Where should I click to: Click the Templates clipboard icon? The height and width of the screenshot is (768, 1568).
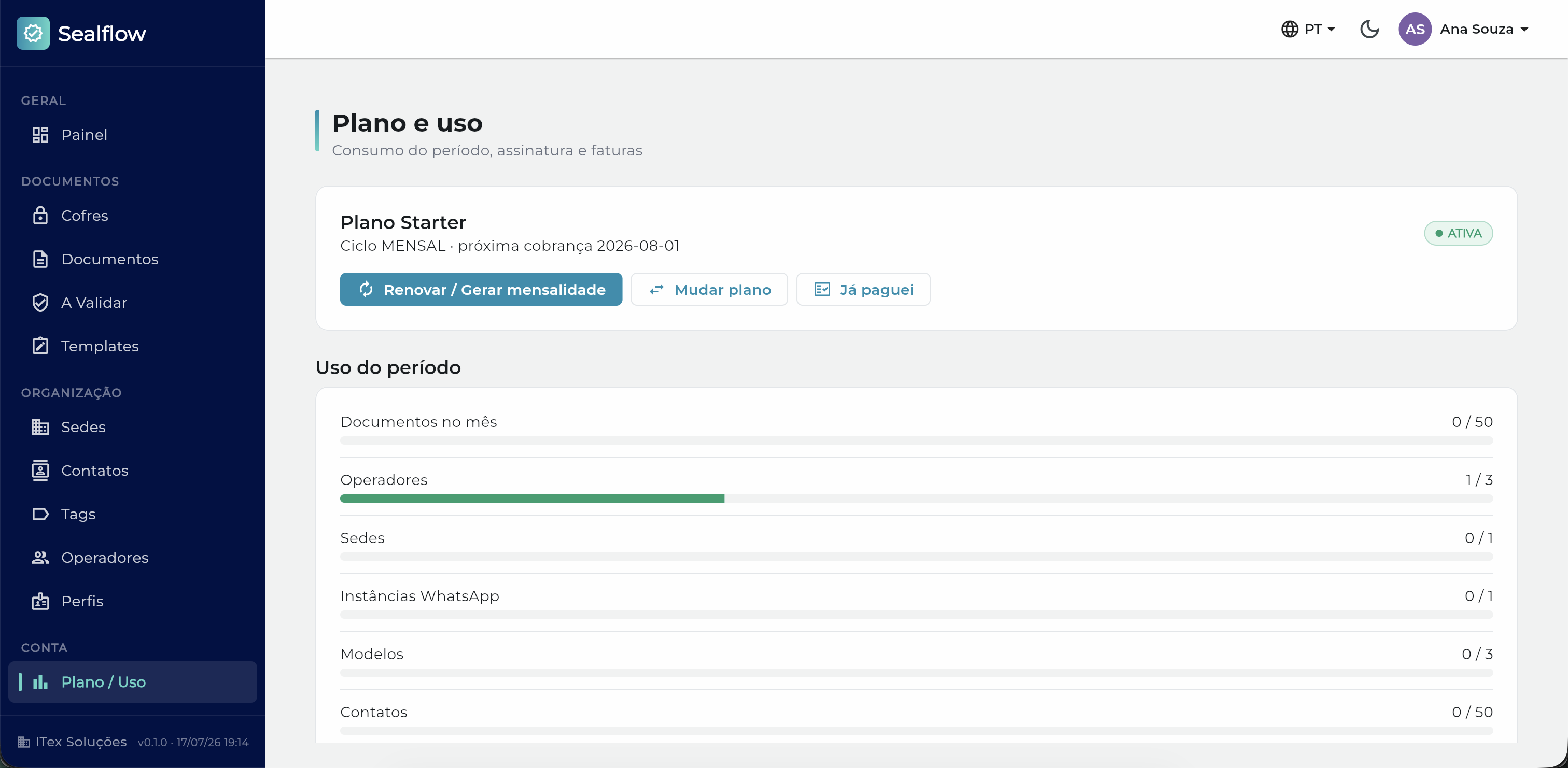[x=40, y=346]
